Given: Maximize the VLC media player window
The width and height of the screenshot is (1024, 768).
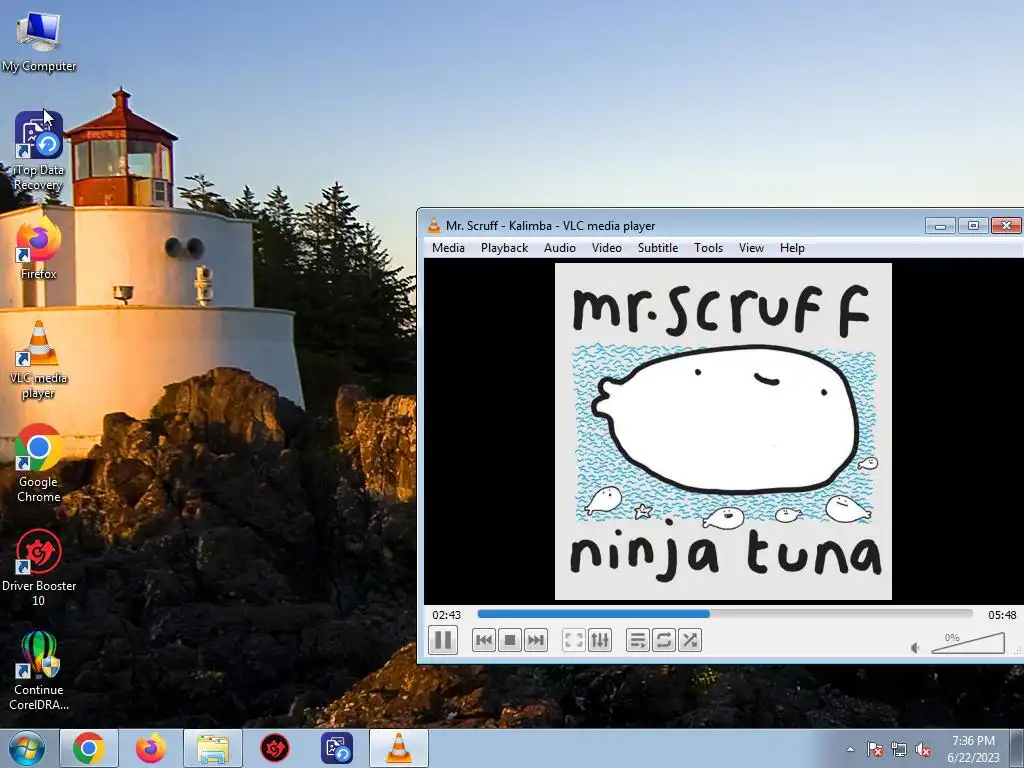Looking at the screenshot, I should [x=973, y=226].
